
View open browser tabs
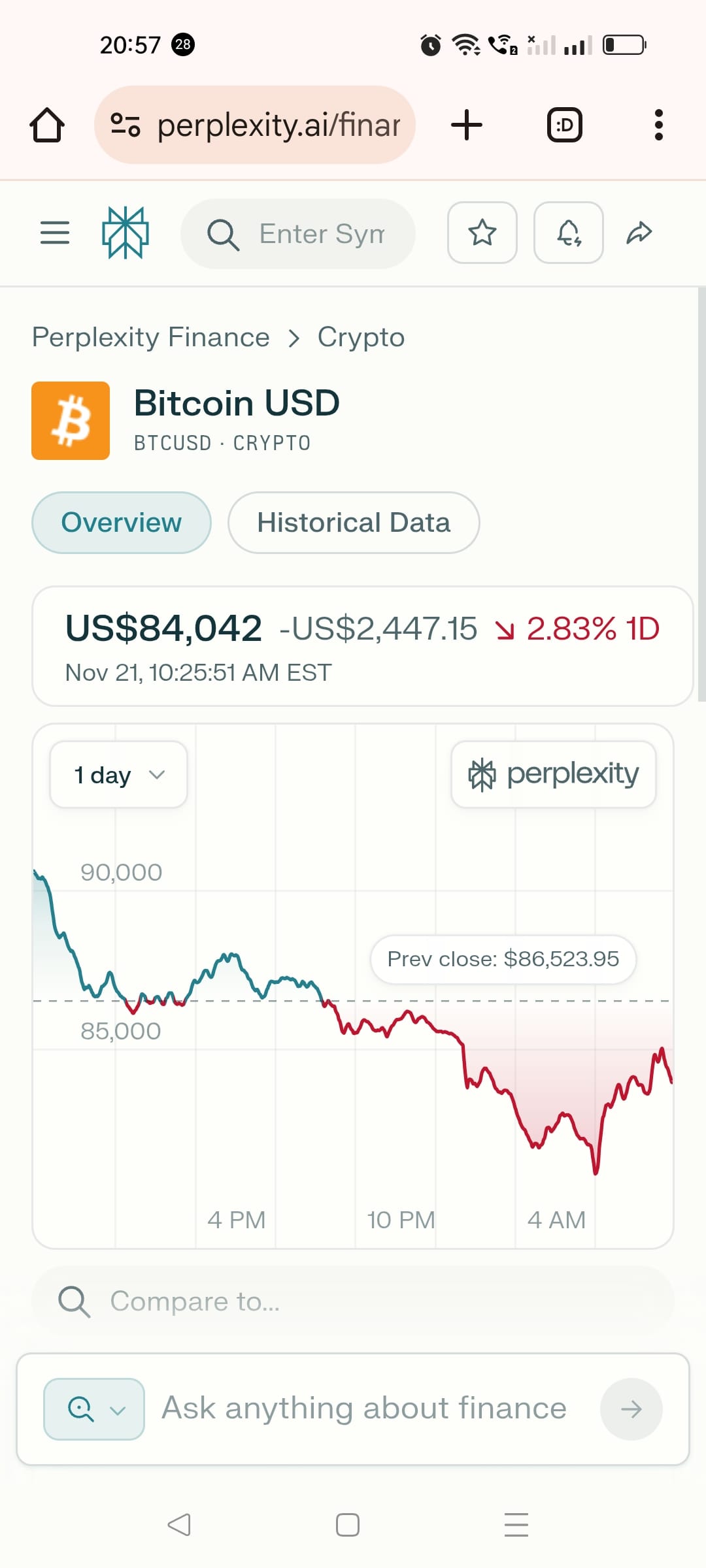pyautogui.click(x=565, y=125)
